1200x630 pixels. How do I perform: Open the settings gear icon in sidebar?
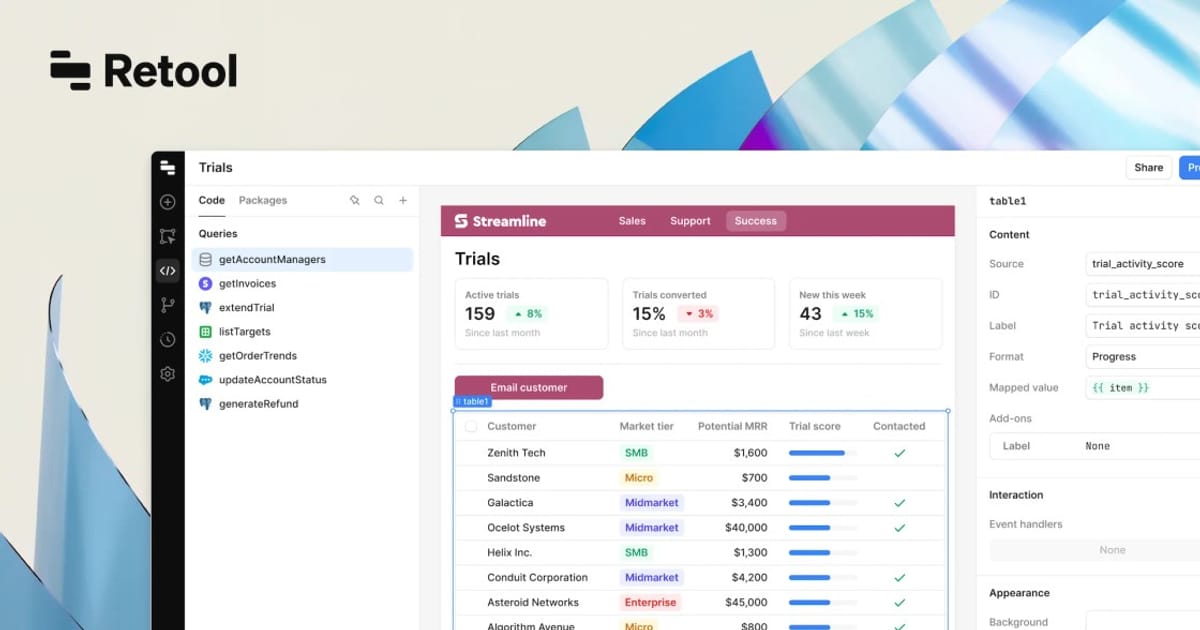pos(168,374)
